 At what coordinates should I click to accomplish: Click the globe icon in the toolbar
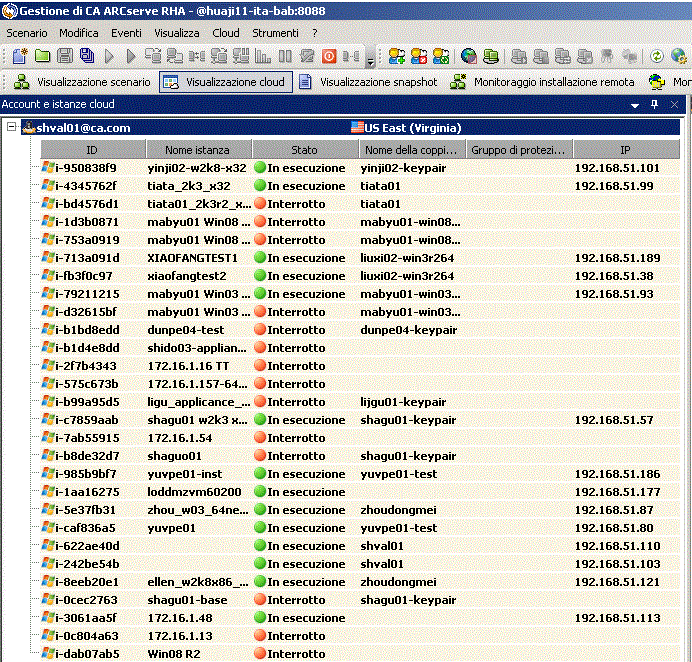click(x=468, y=56)
